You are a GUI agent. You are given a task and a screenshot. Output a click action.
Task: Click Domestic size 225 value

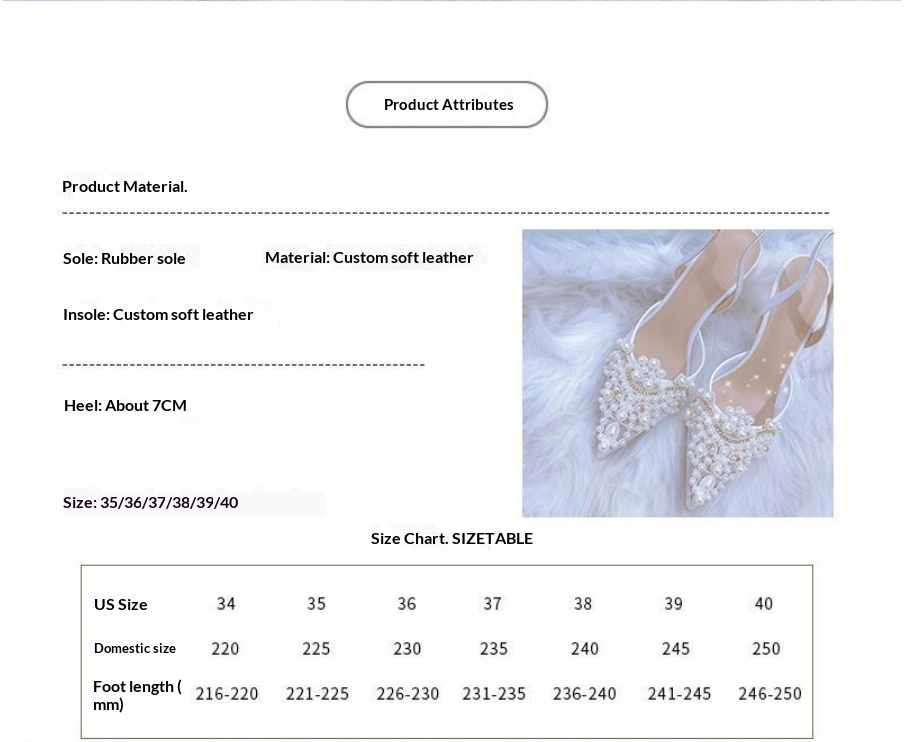pos(316,648)
